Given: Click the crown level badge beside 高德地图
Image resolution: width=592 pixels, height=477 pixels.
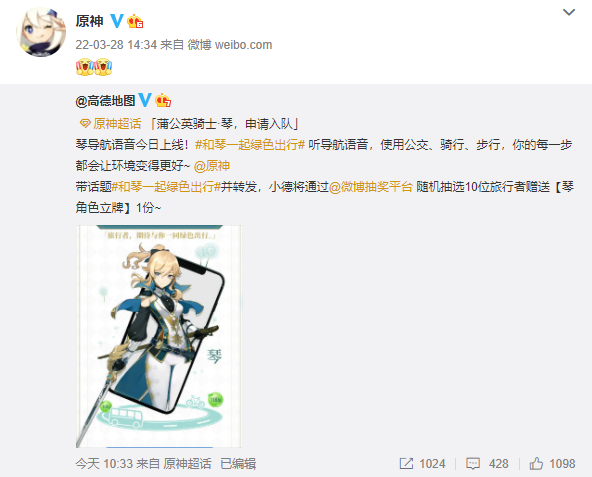Looking at the screenshot, I should tap(163, 100).
